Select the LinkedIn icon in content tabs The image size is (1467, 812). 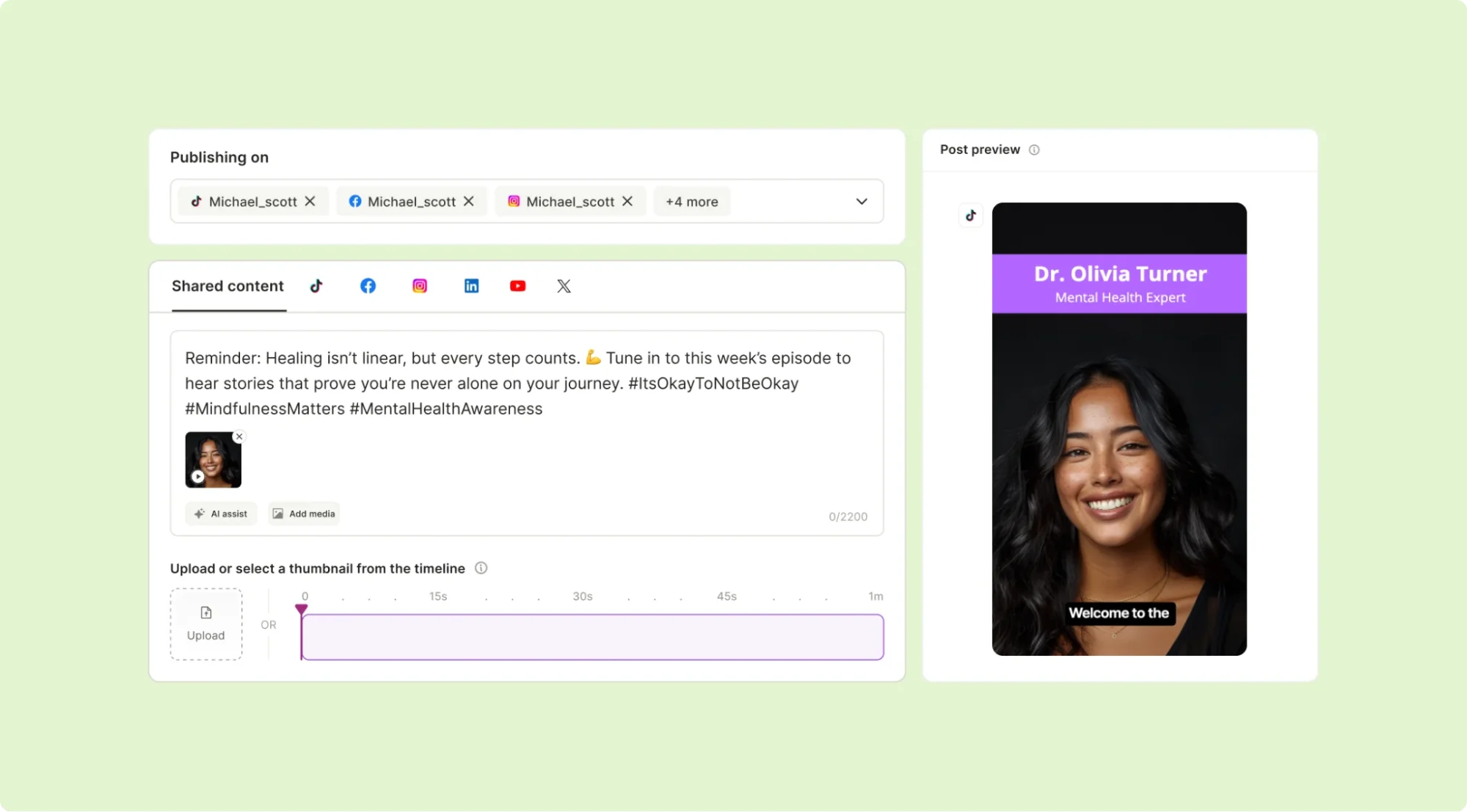click(x=470, y=286)
